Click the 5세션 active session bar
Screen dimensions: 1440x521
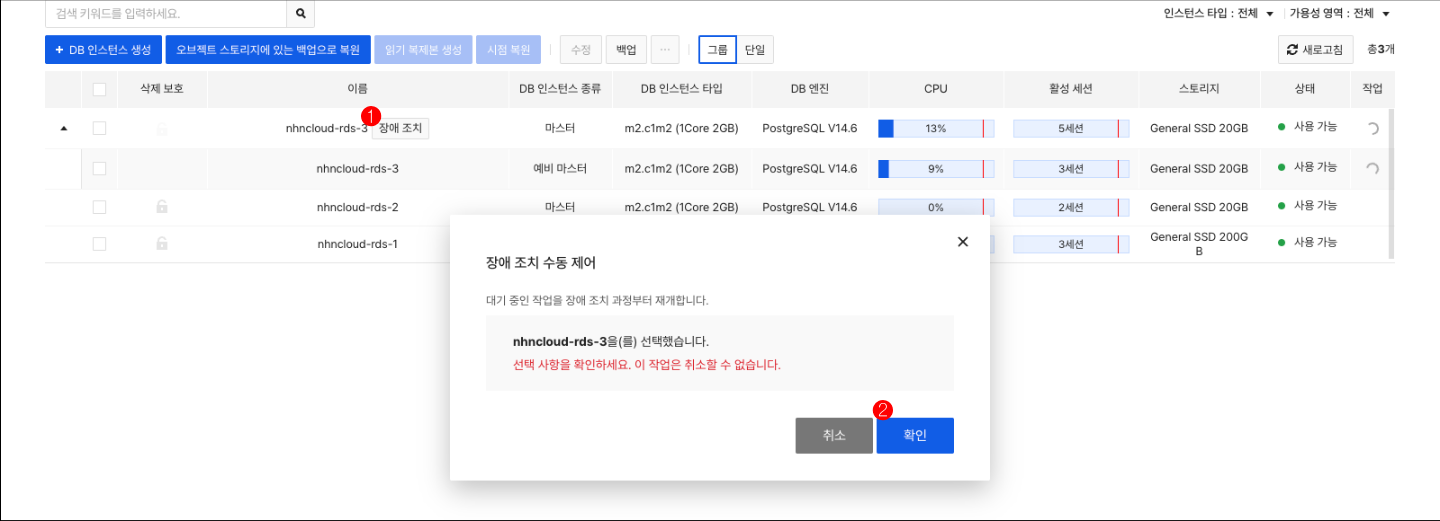[1071, 128]
